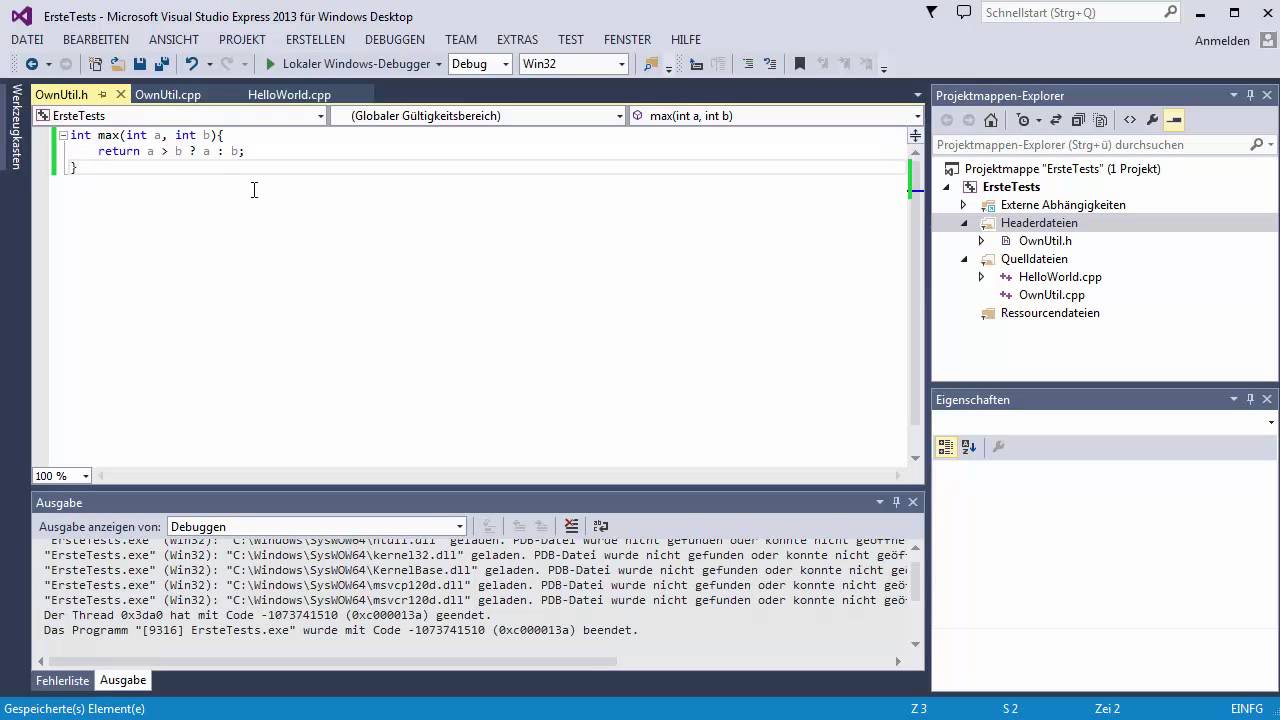Toggle word wrap in the Ausgabe panel
Viewport: 1280px width, 720px height.
[601, 526]
